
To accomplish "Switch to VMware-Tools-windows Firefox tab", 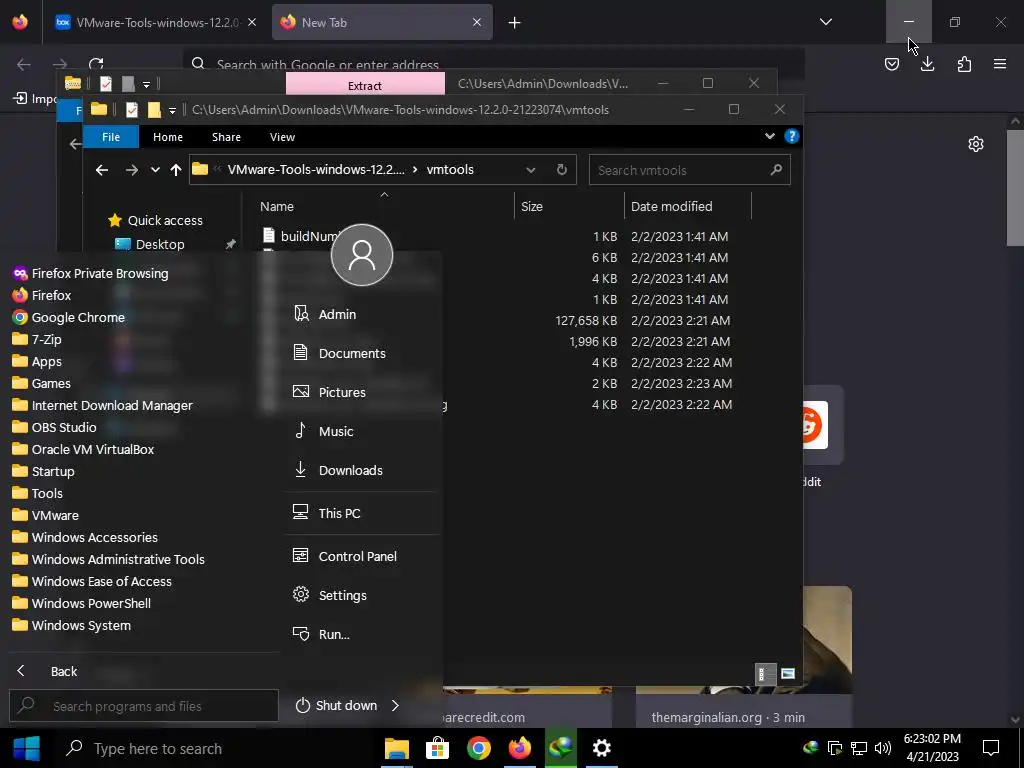I will 157,22.
